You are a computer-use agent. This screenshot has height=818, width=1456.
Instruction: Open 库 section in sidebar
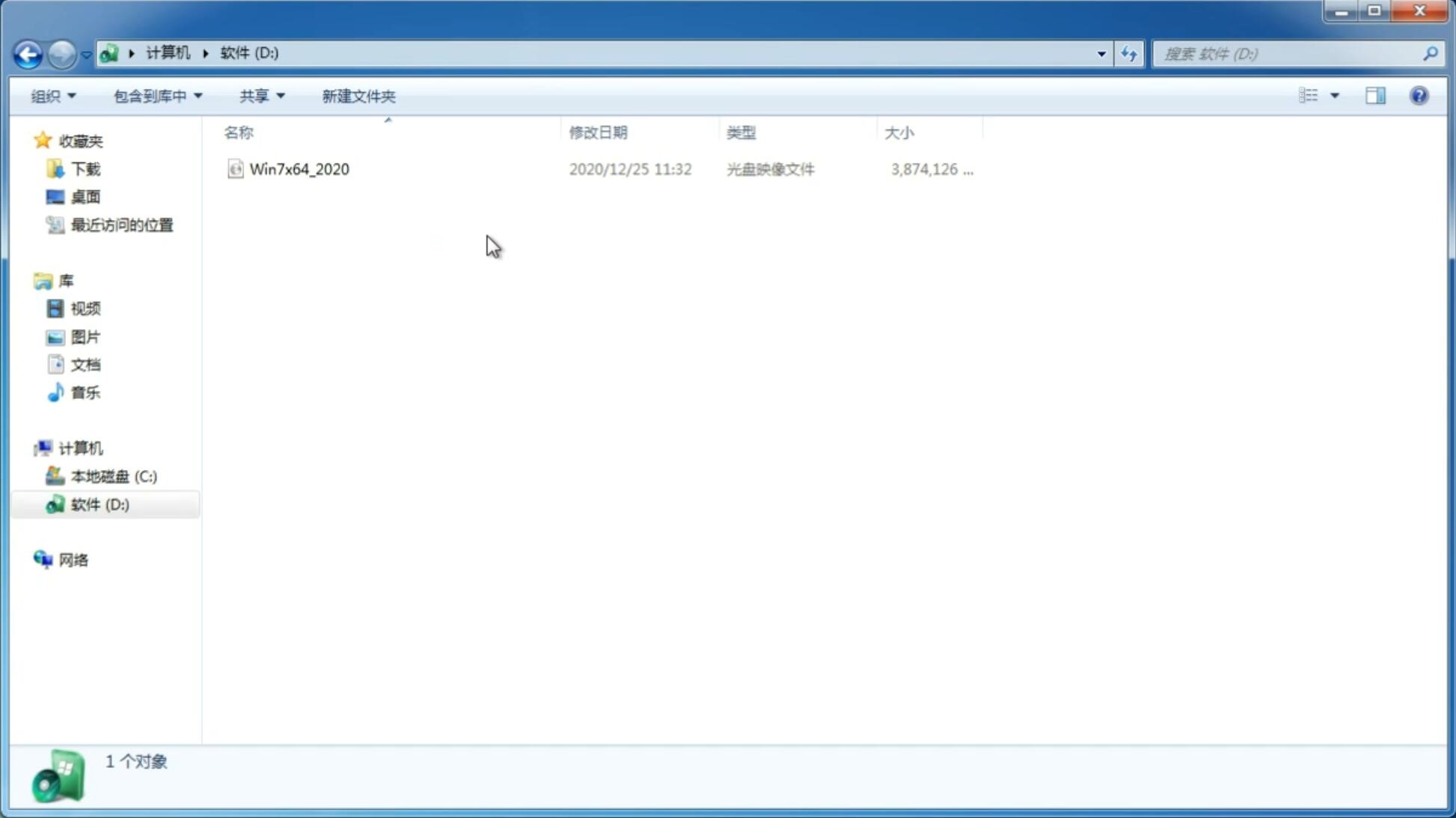click(x=66, y=280)
